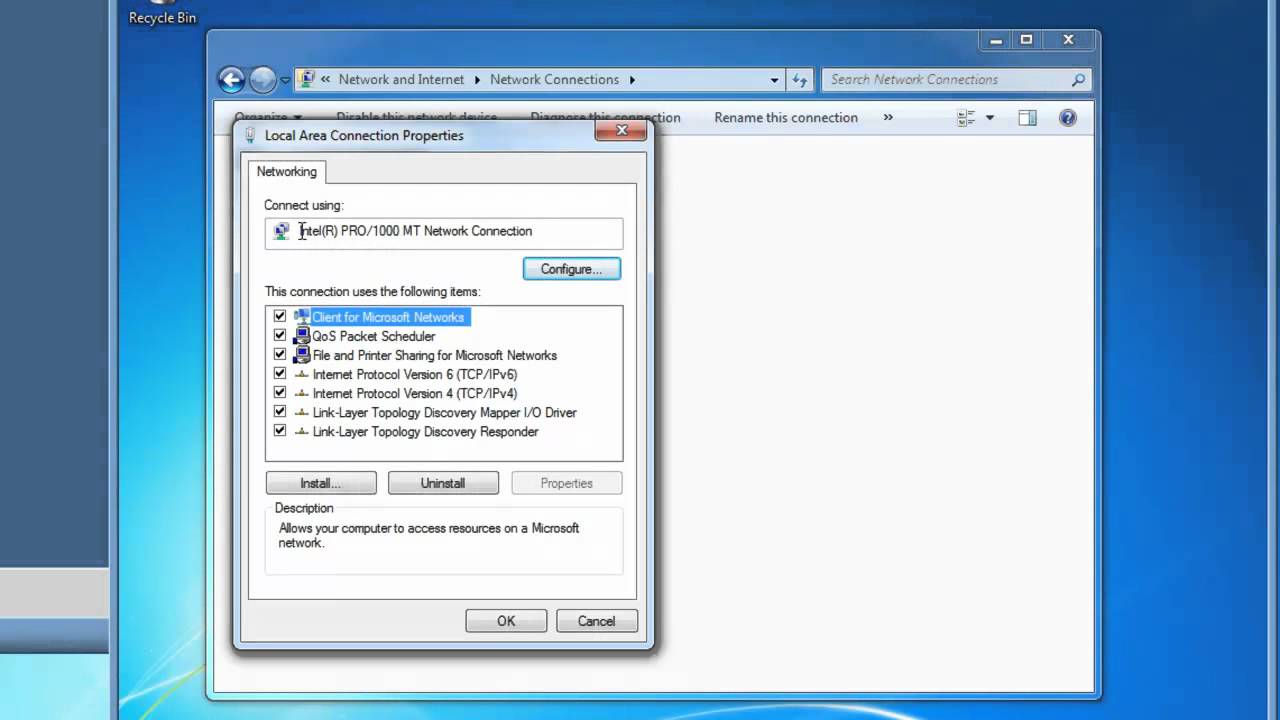Uncheck Link-Layer Topology Discovery Responder checkbox

click(280, 430)
